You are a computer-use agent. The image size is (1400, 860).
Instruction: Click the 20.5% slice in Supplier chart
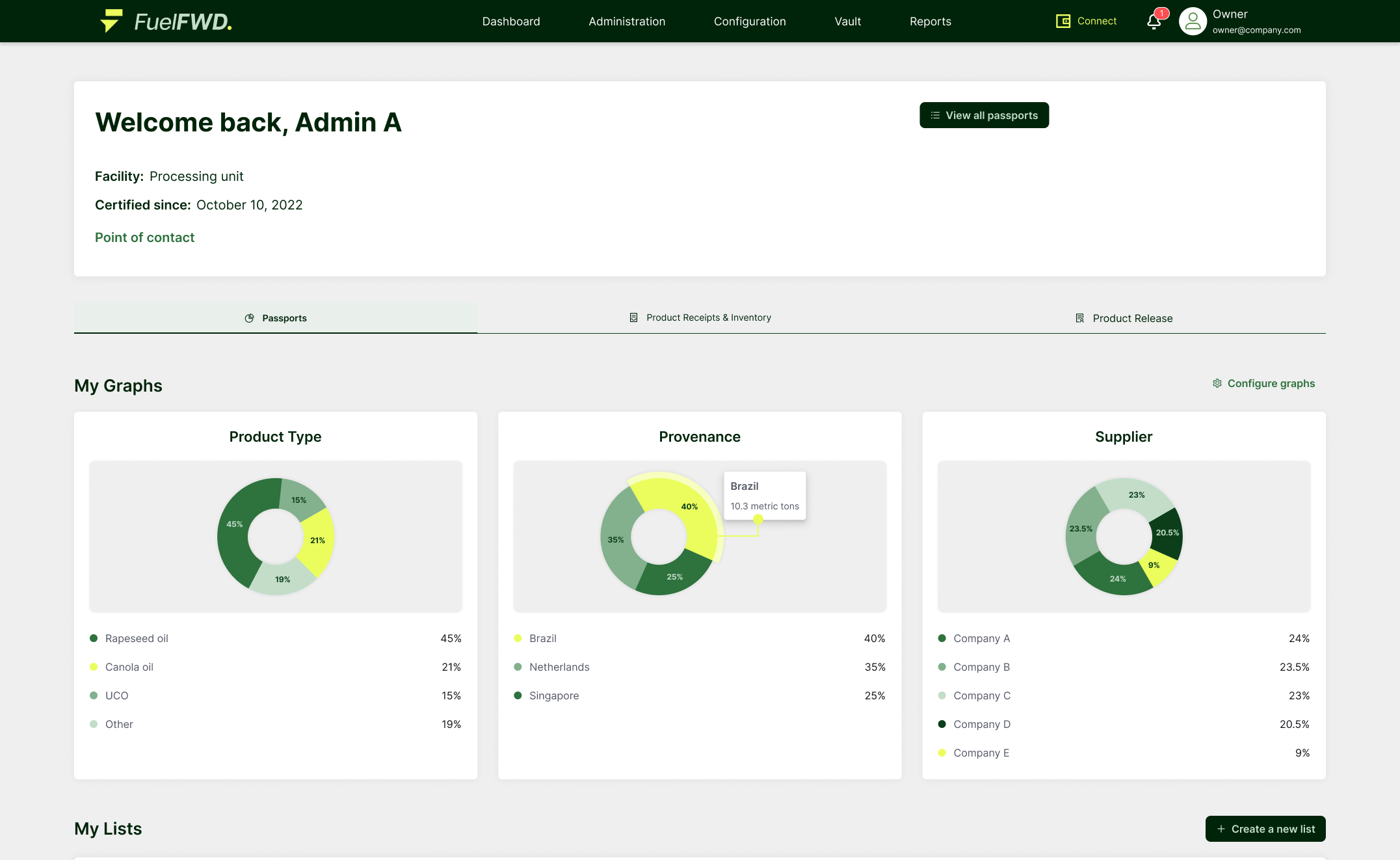[x=1167, y=533]
